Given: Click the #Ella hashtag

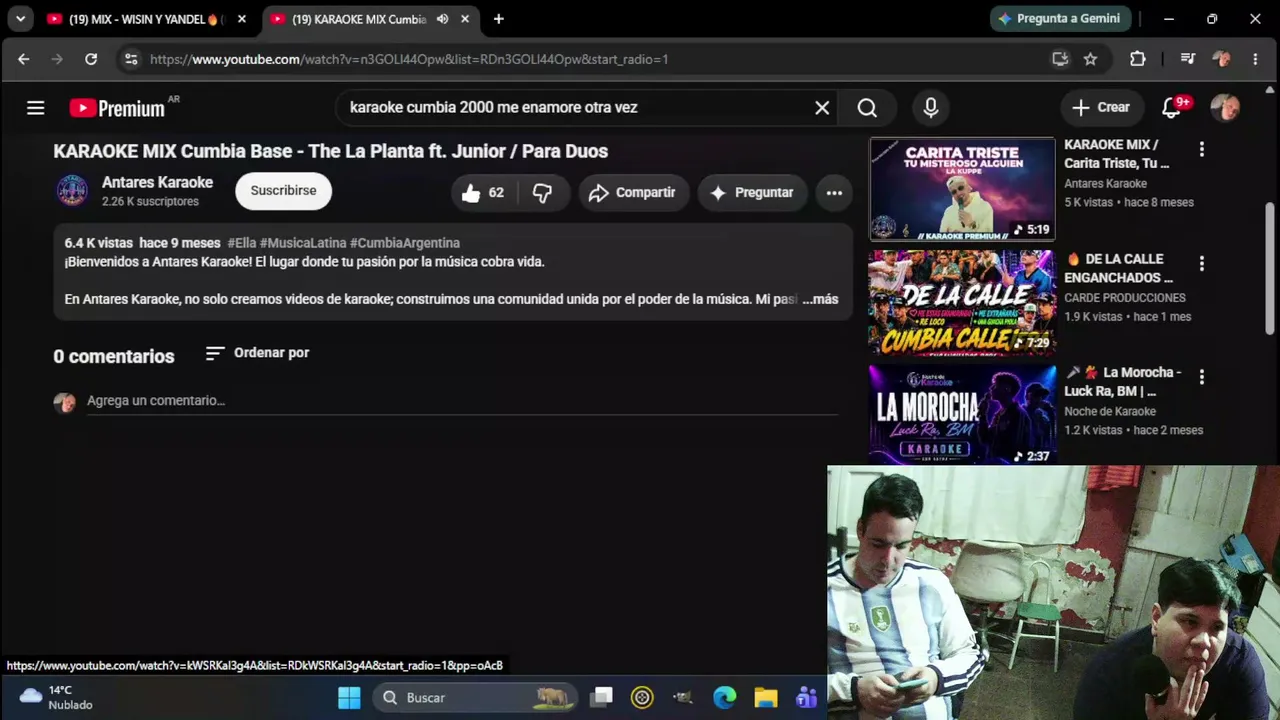Looking at the screenshot, I should tap(242, 243).
